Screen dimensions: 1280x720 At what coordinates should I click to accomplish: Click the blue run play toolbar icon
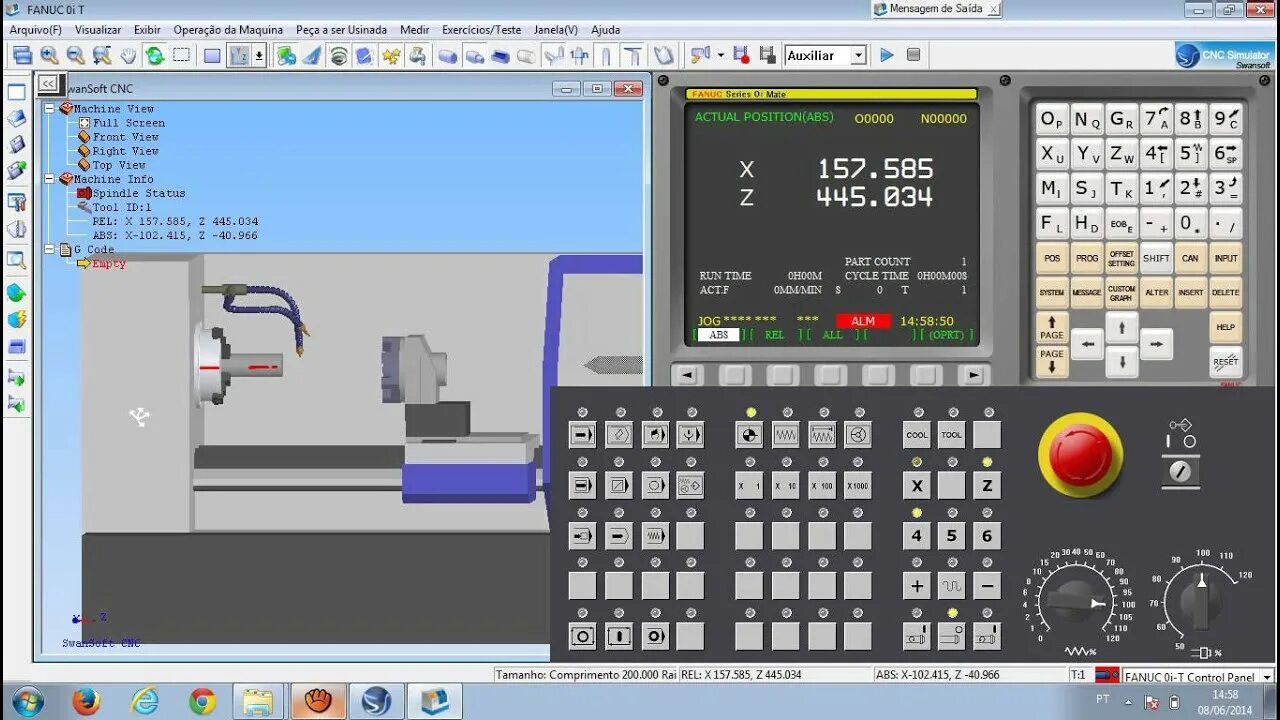click(886, 56)
